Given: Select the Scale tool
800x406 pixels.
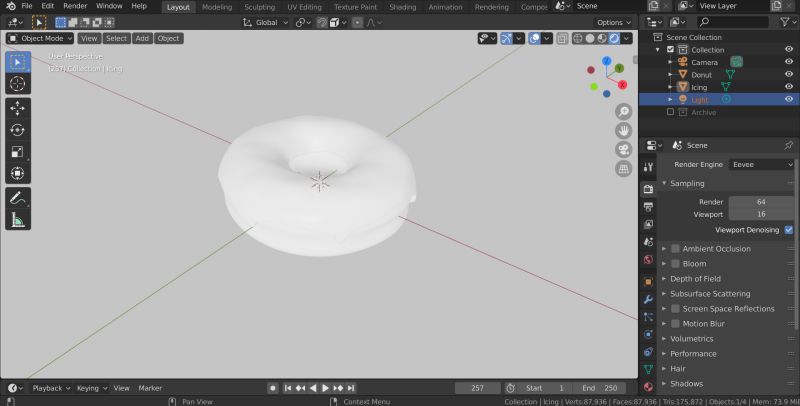Looking at the screenshot, I should 18,151.
